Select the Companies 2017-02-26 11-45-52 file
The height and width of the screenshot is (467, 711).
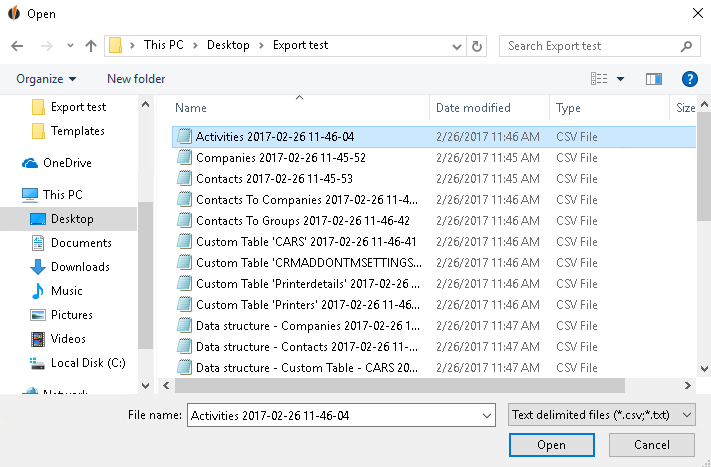point(434,158)
